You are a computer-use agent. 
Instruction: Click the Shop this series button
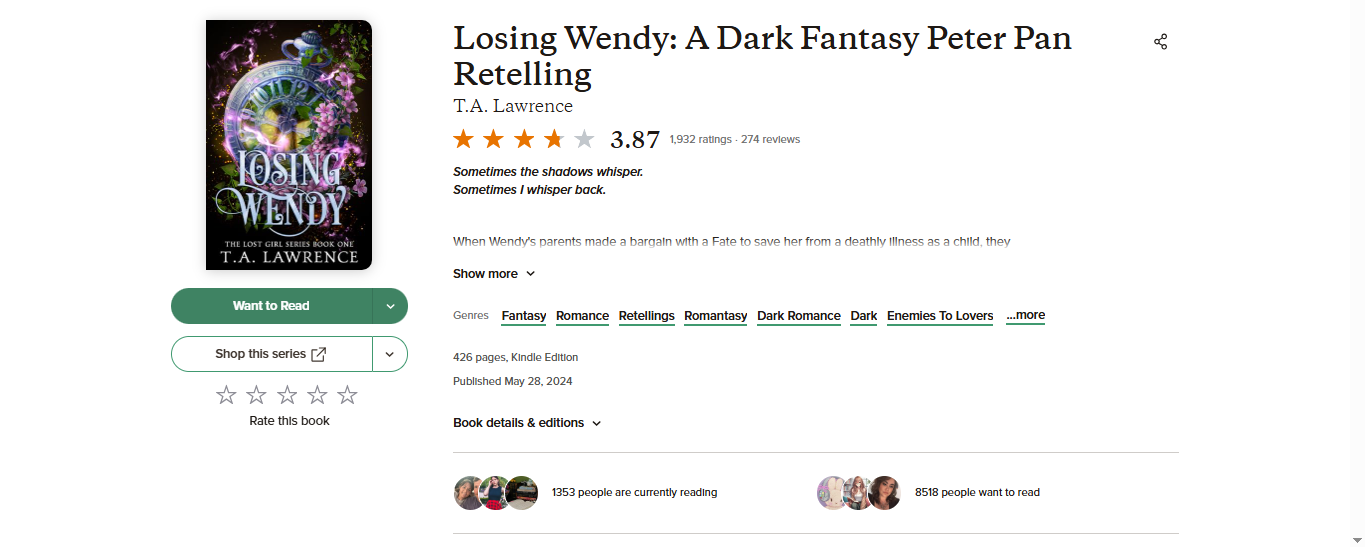click(271, 354)
